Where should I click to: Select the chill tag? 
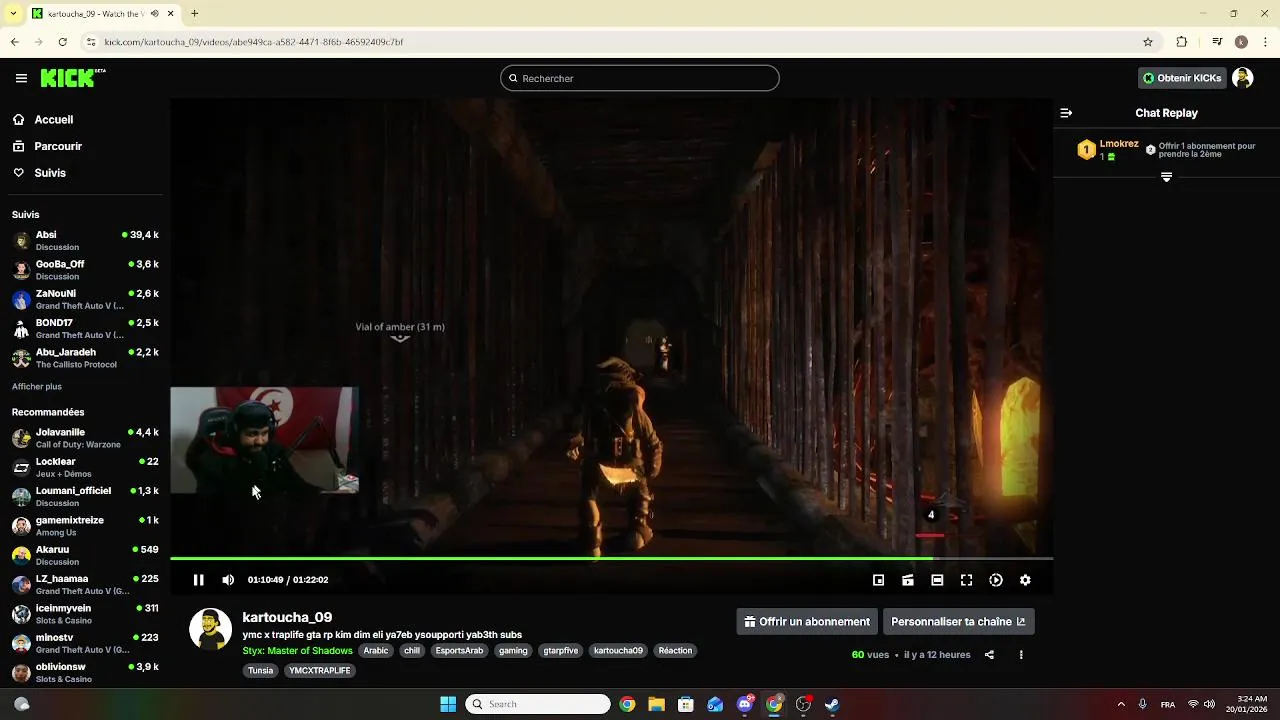(412, 650)
